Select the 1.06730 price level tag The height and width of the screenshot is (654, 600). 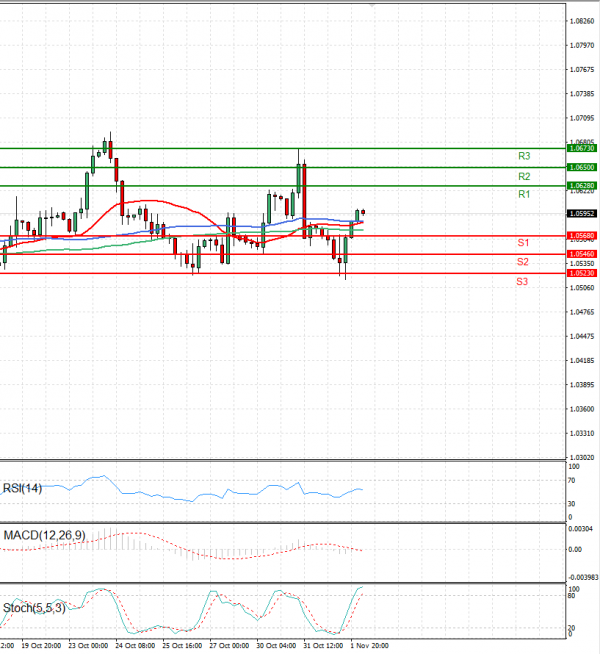[582, 148]
